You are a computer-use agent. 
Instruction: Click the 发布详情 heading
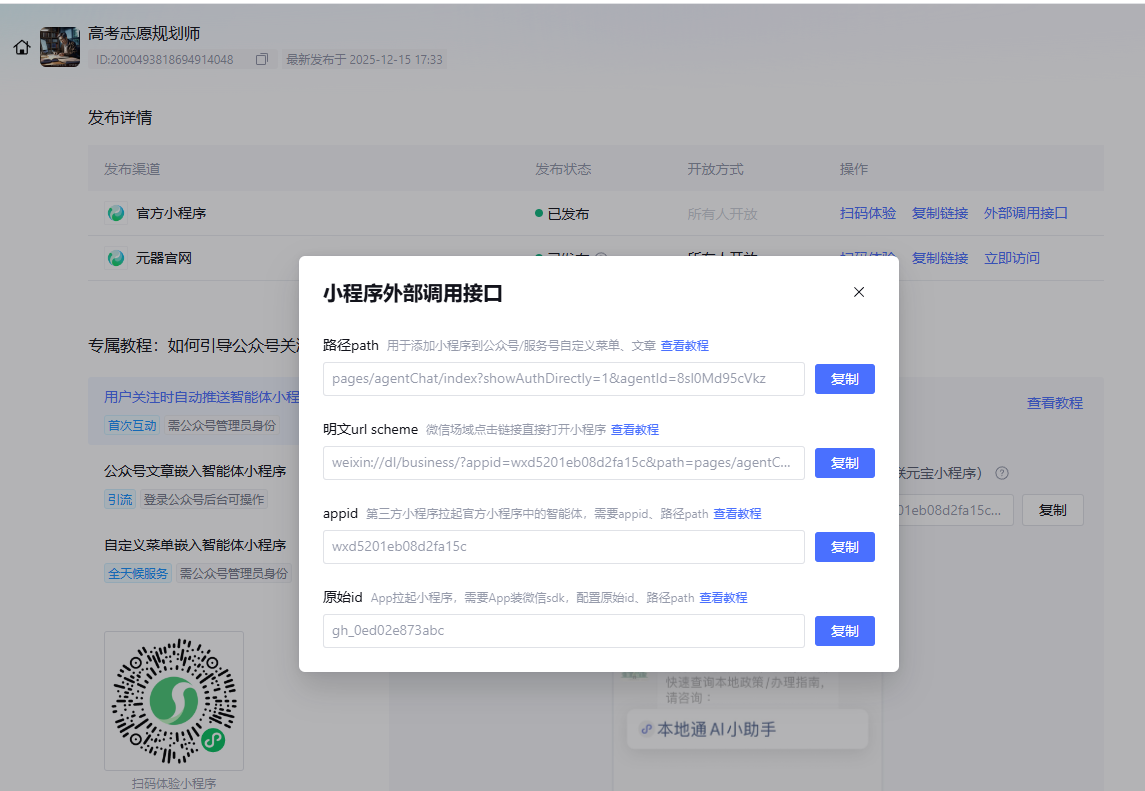120,118
